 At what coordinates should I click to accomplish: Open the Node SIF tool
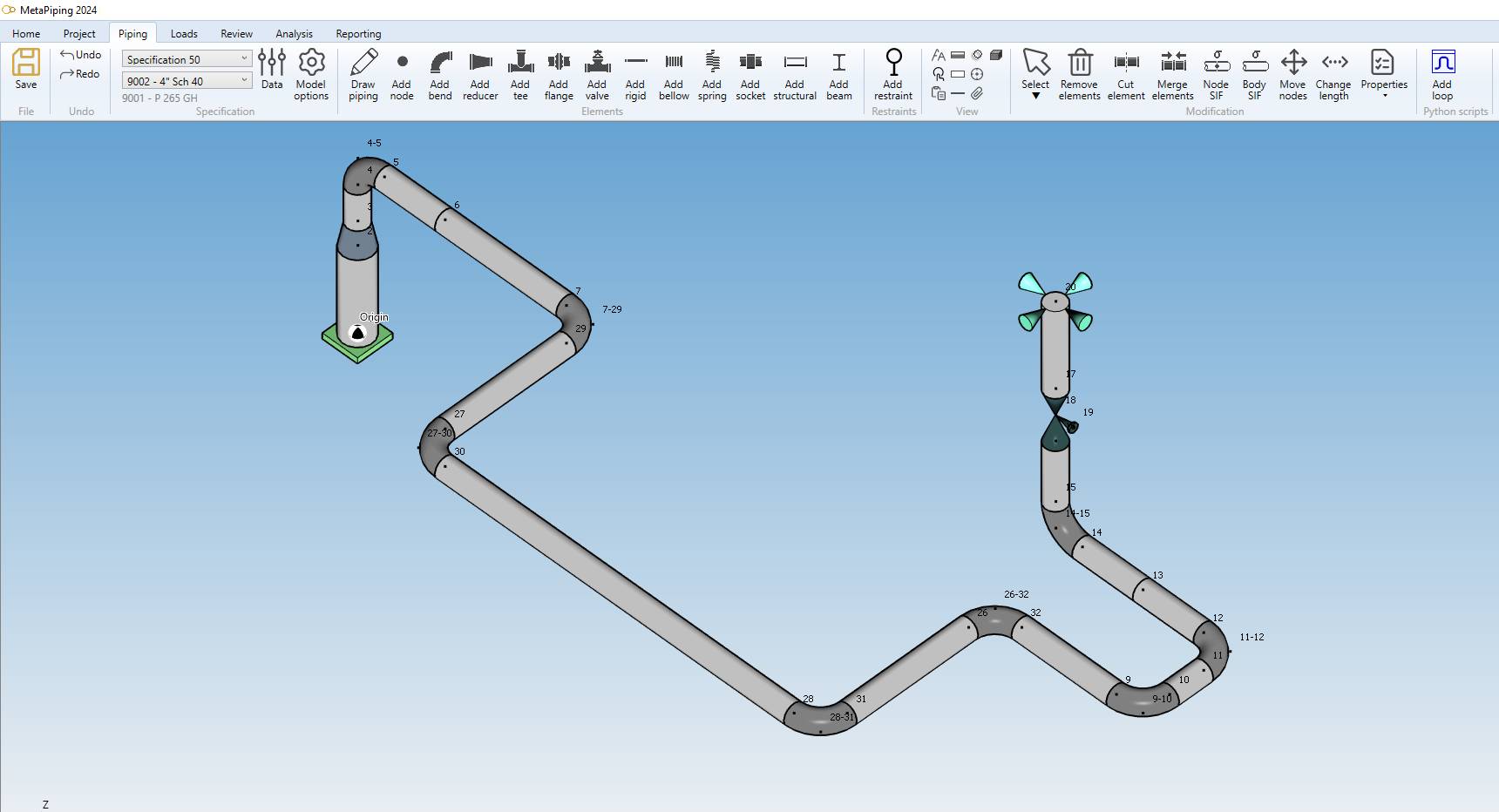coord(1216,75)
